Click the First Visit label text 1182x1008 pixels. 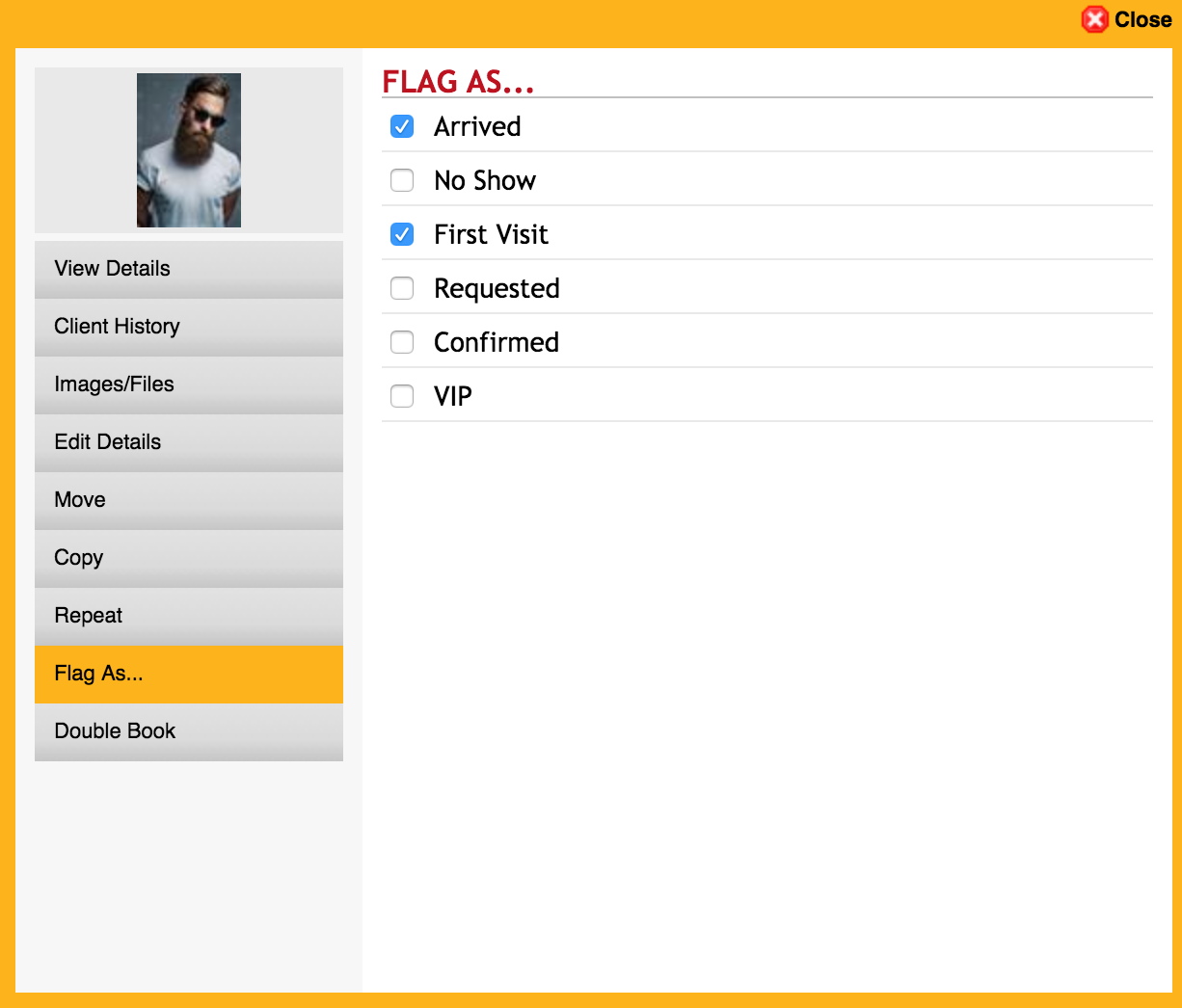tap(491, 234)
